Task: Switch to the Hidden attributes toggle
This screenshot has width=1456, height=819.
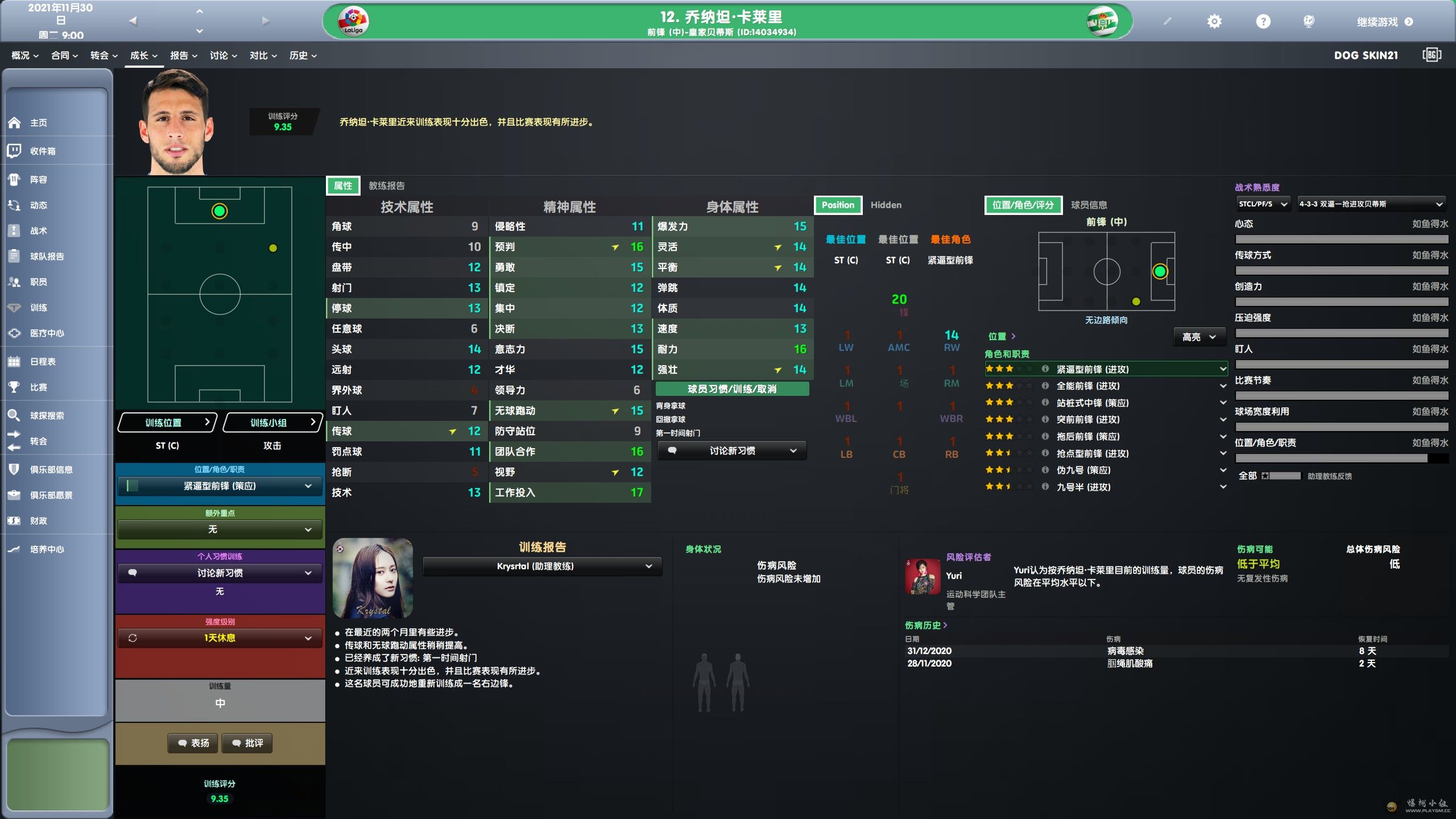Action: pyautogui.click(x=886, y=205)
